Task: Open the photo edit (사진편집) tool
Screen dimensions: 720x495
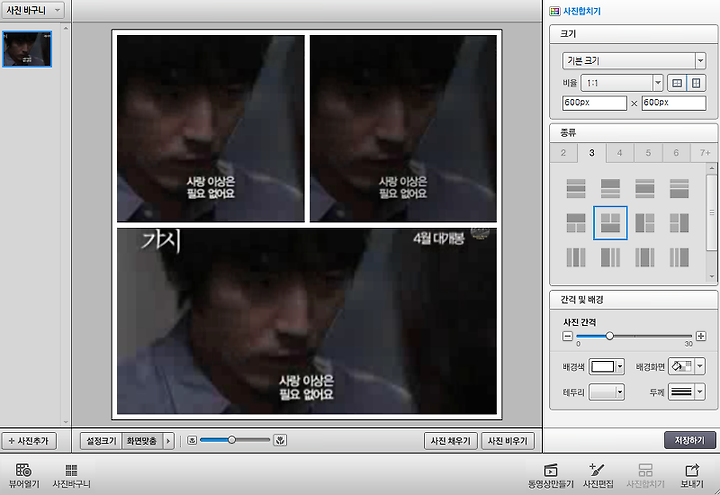Action: pos(598,475)
